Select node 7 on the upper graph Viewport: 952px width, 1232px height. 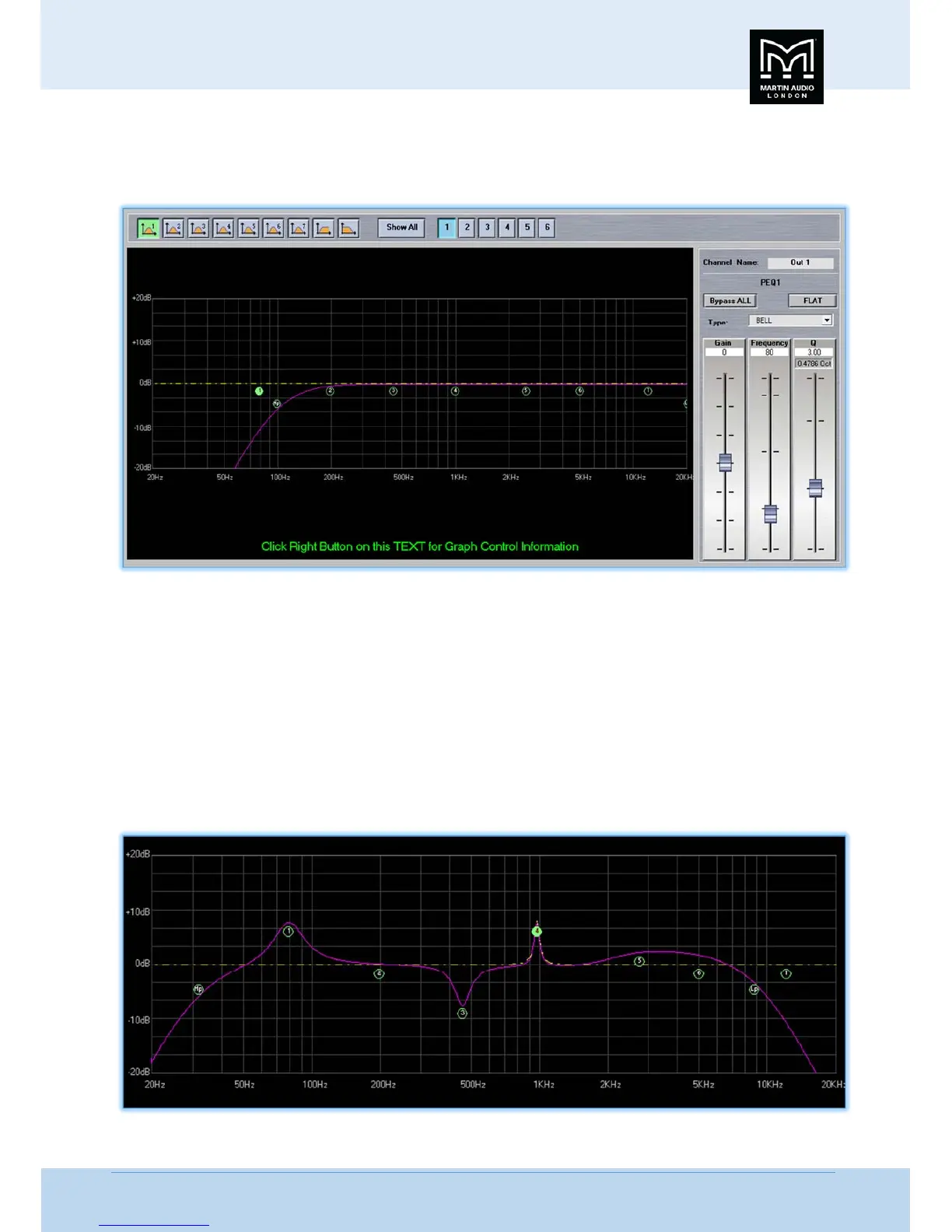648,391
